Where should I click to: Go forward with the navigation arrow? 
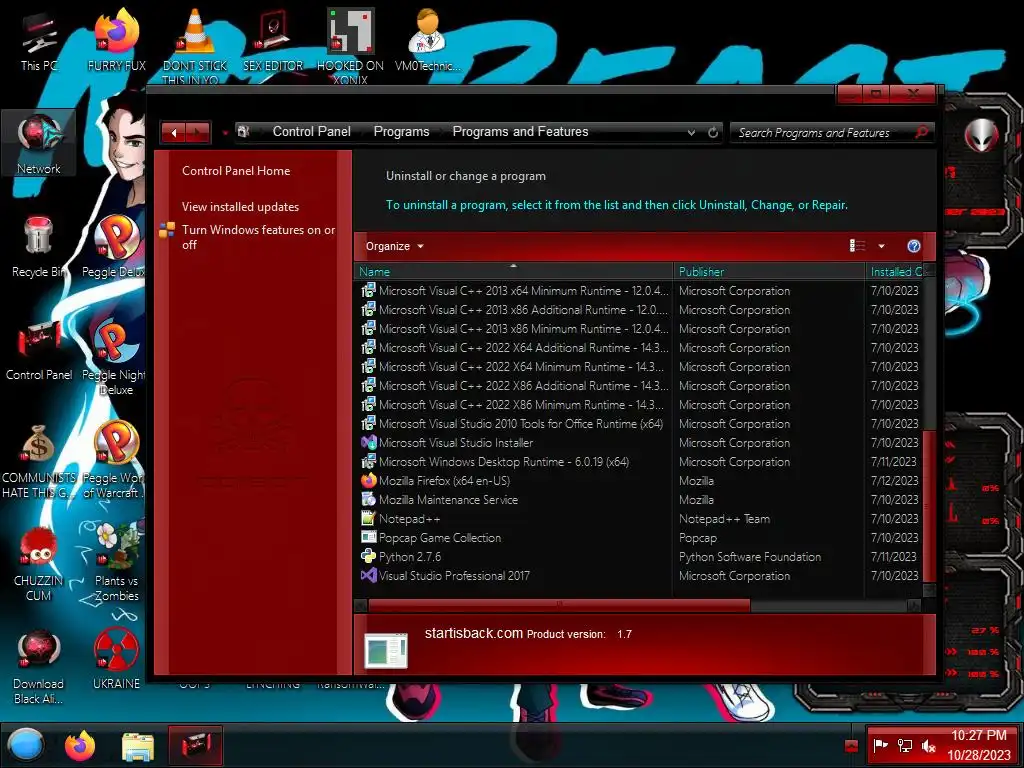[198, 133]
